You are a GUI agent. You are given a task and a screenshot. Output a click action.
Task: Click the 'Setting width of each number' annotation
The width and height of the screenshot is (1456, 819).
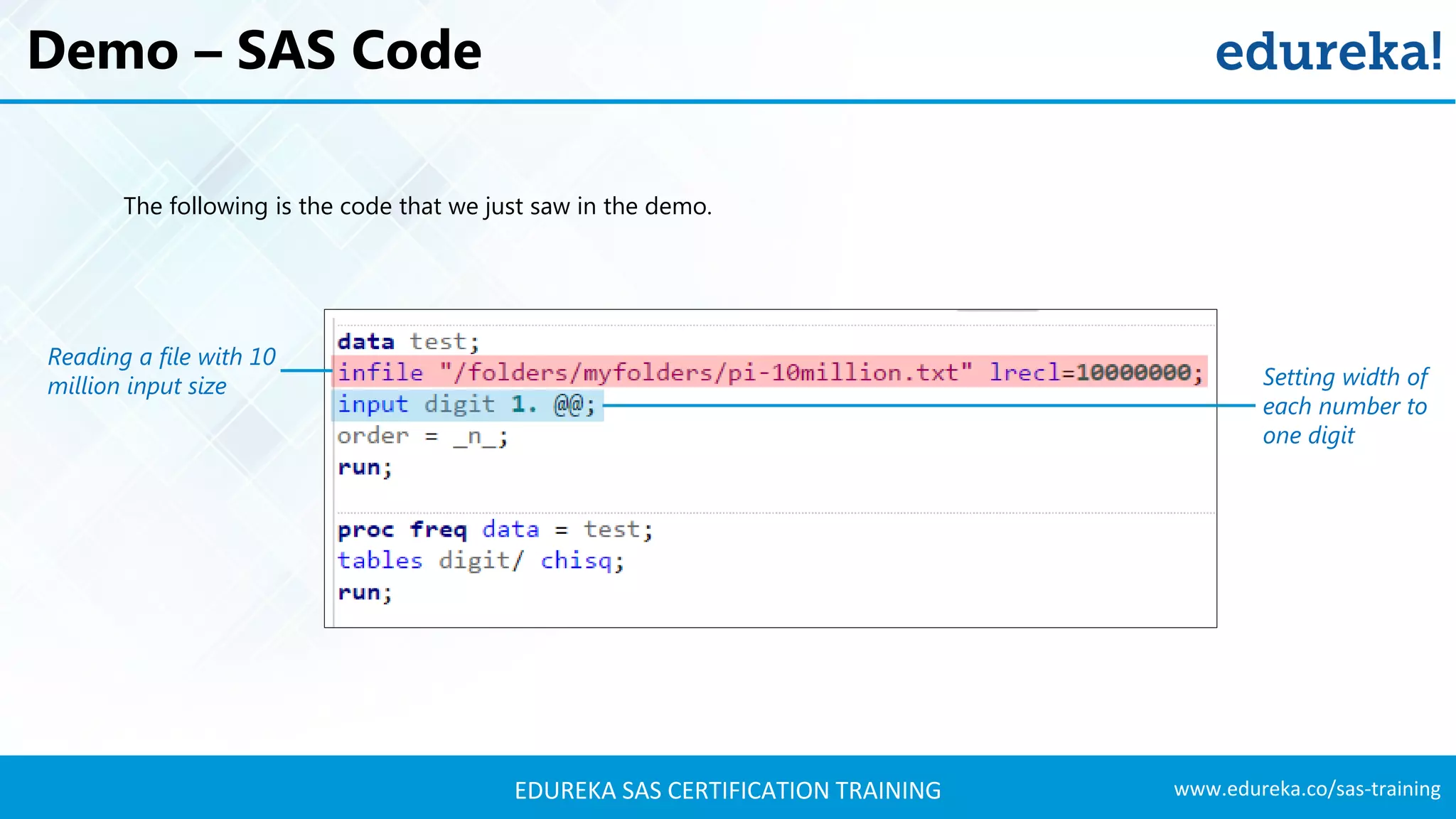(1345, 406)
